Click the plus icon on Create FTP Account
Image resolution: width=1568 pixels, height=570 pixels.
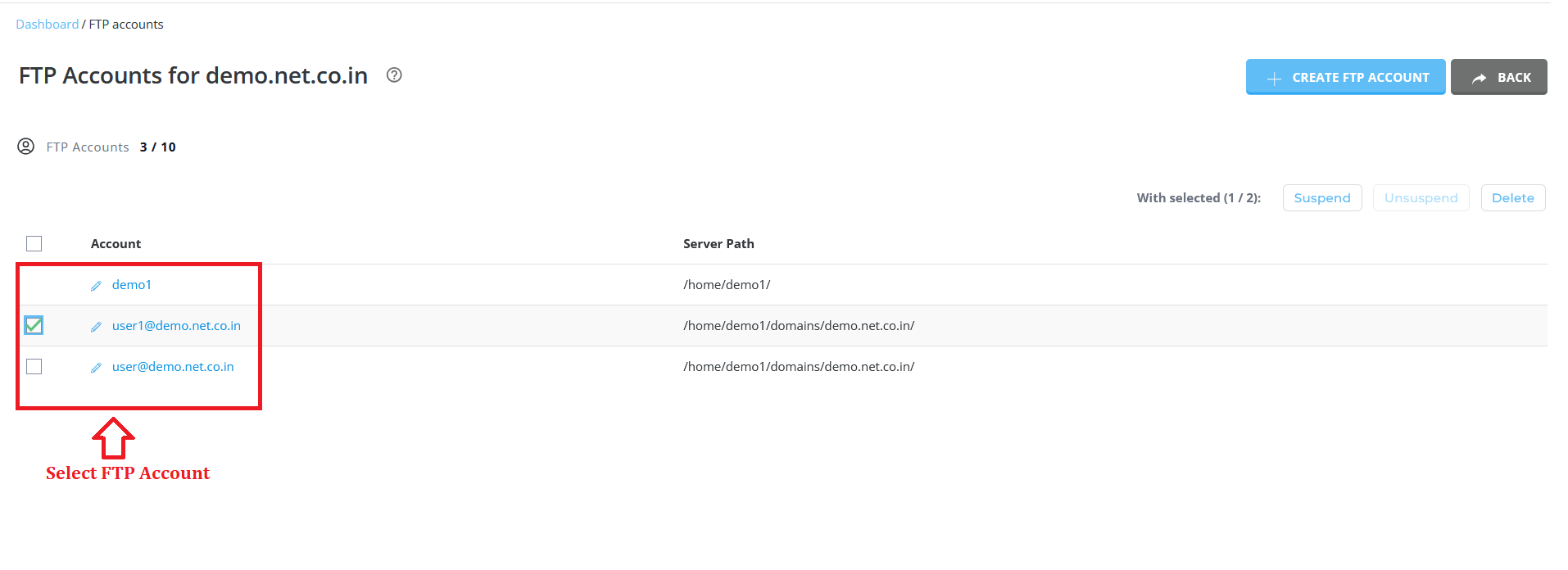pyautogui.click(x=1274, y=78)
